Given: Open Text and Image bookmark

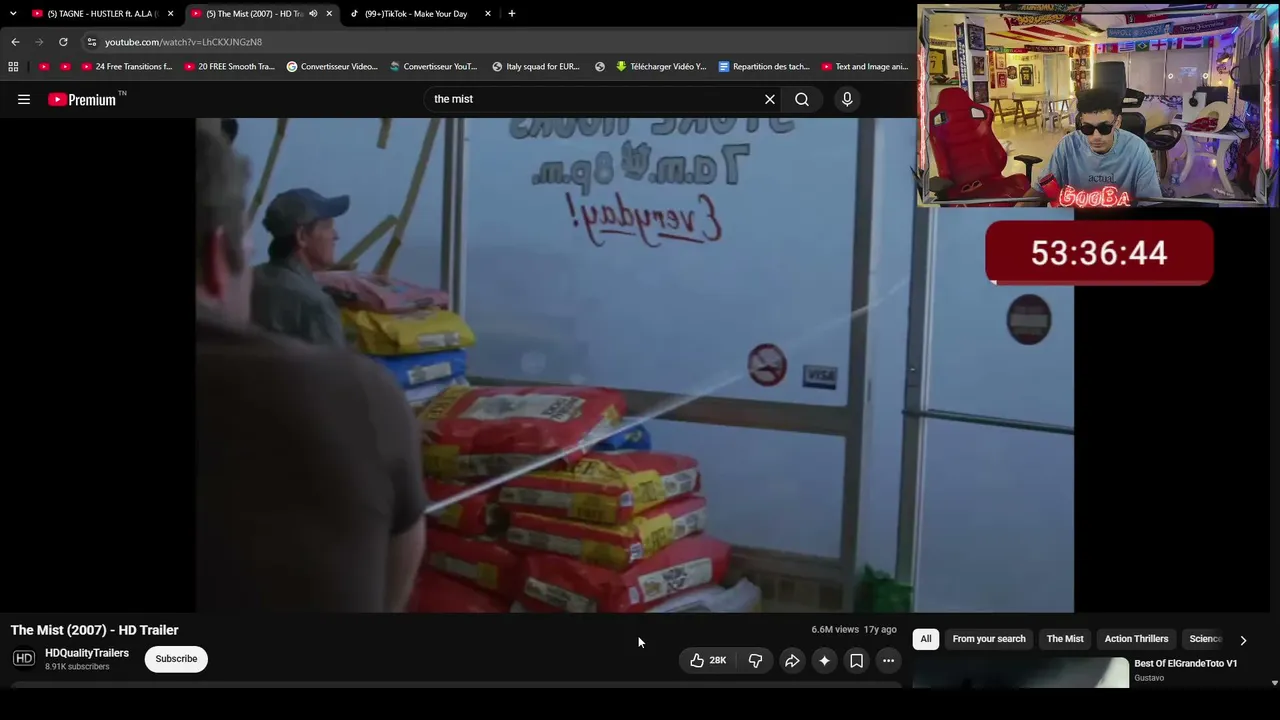Looking at the screenshot, I should coord(866,67).
